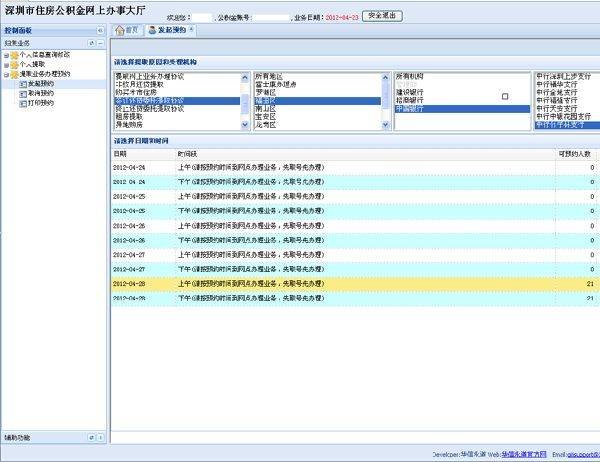Click the down arrow of the reason list scrollbar
Viewport: 600px width, 462px height.
pos(245,124)
